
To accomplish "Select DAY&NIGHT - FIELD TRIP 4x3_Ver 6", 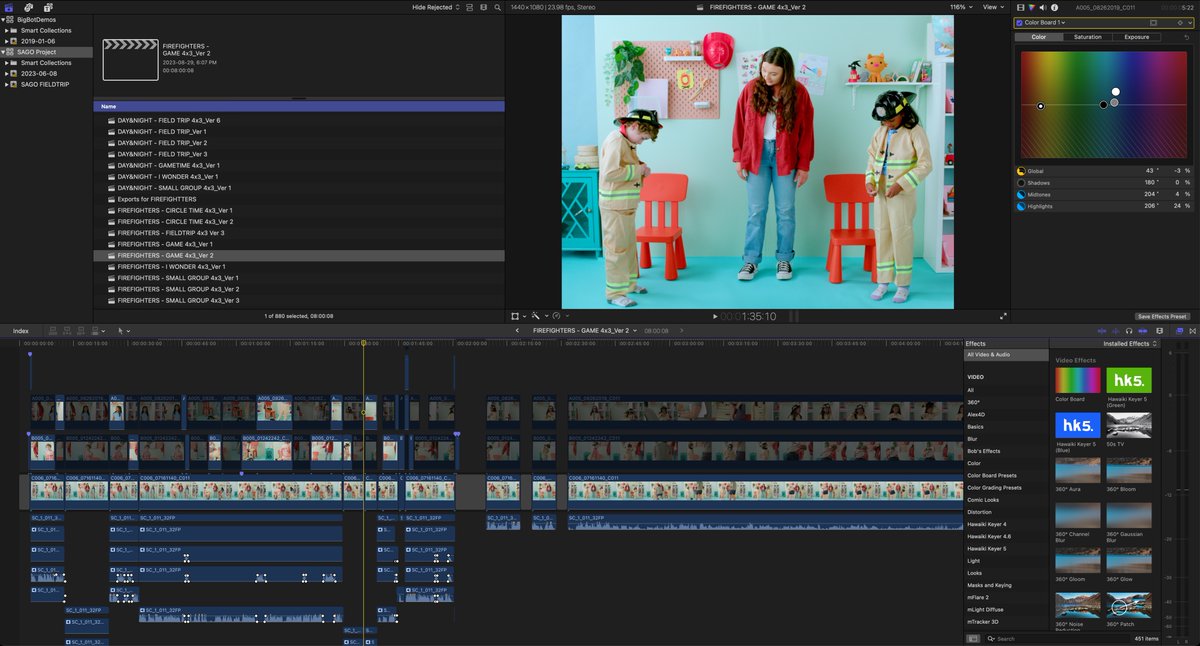I will (299, 120).
